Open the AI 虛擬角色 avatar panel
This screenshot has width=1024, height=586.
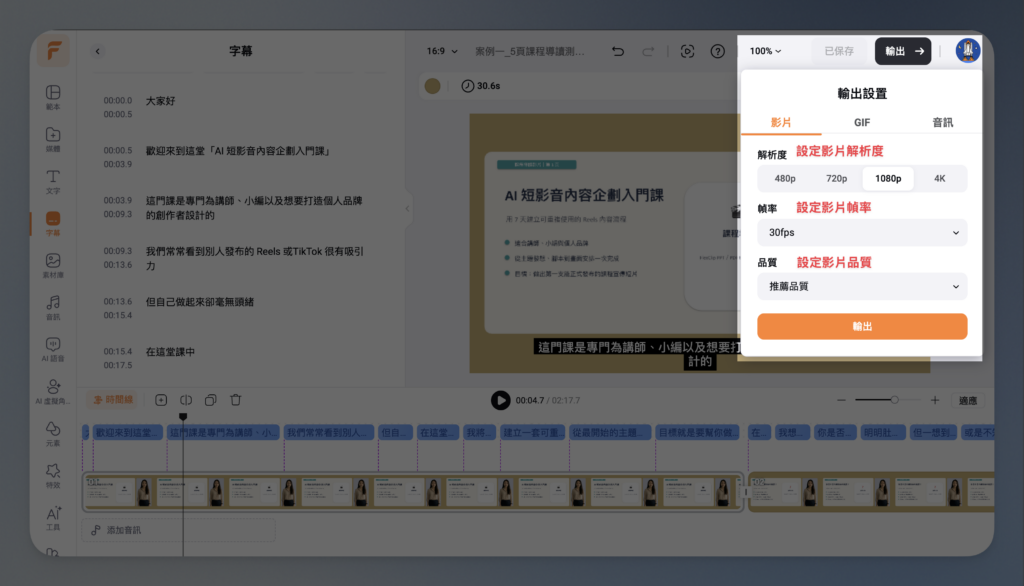pos(53,391)
